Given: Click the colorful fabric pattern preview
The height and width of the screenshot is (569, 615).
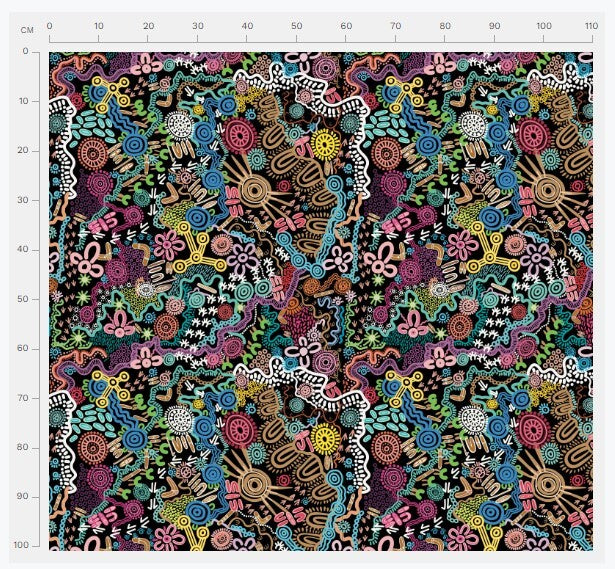Looking at the screenshot, I should coord(322,300).
